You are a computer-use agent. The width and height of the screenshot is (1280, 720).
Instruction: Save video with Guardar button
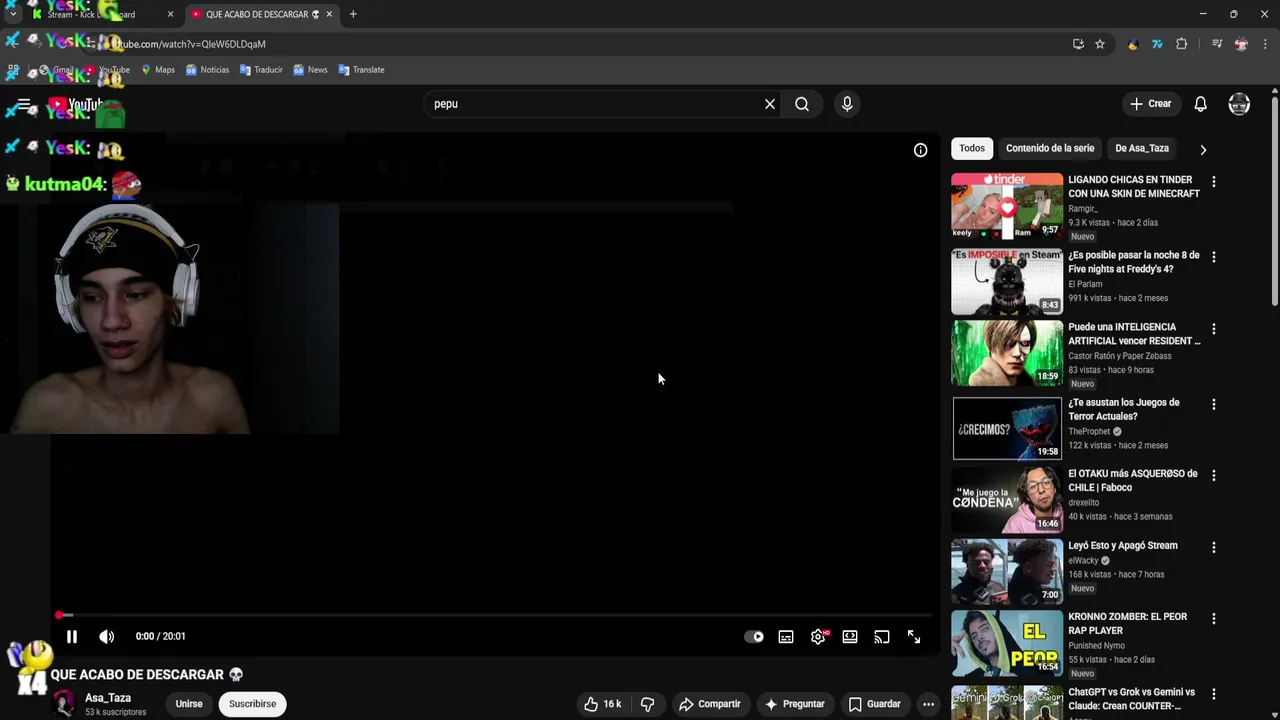point(875,704)
